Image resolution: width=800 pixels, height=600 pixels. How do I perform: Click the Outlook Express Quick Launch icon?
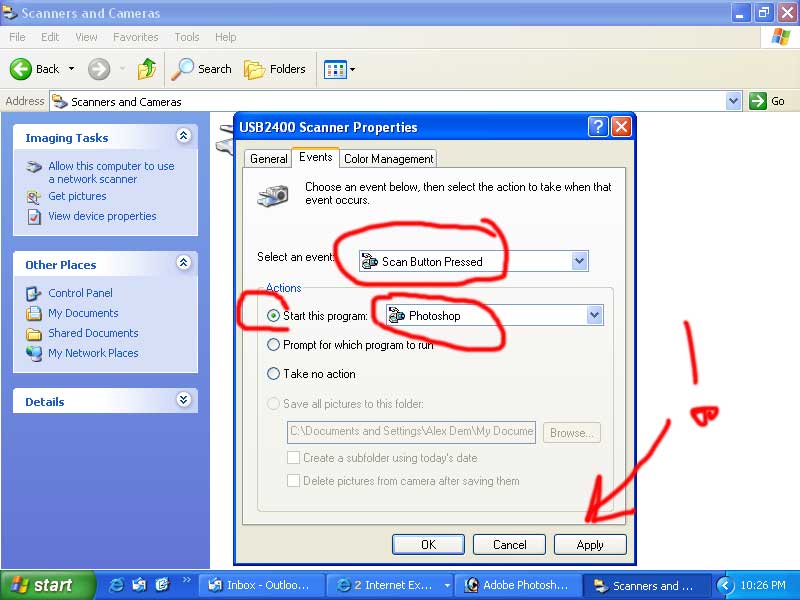point(139,585)
